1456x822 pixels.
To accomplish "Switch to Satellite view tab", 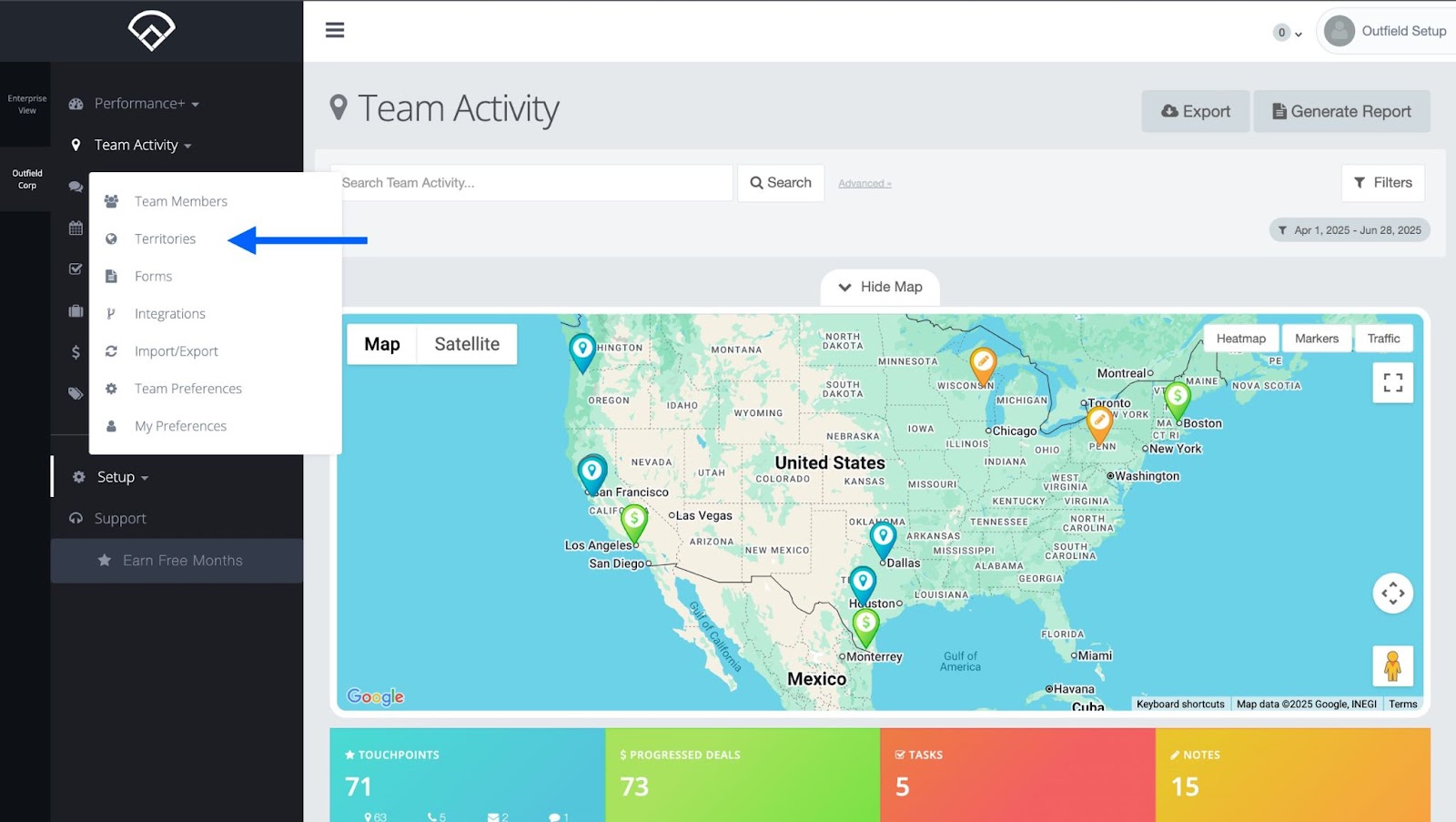I will pyautogui.click(x=467, y=344).
